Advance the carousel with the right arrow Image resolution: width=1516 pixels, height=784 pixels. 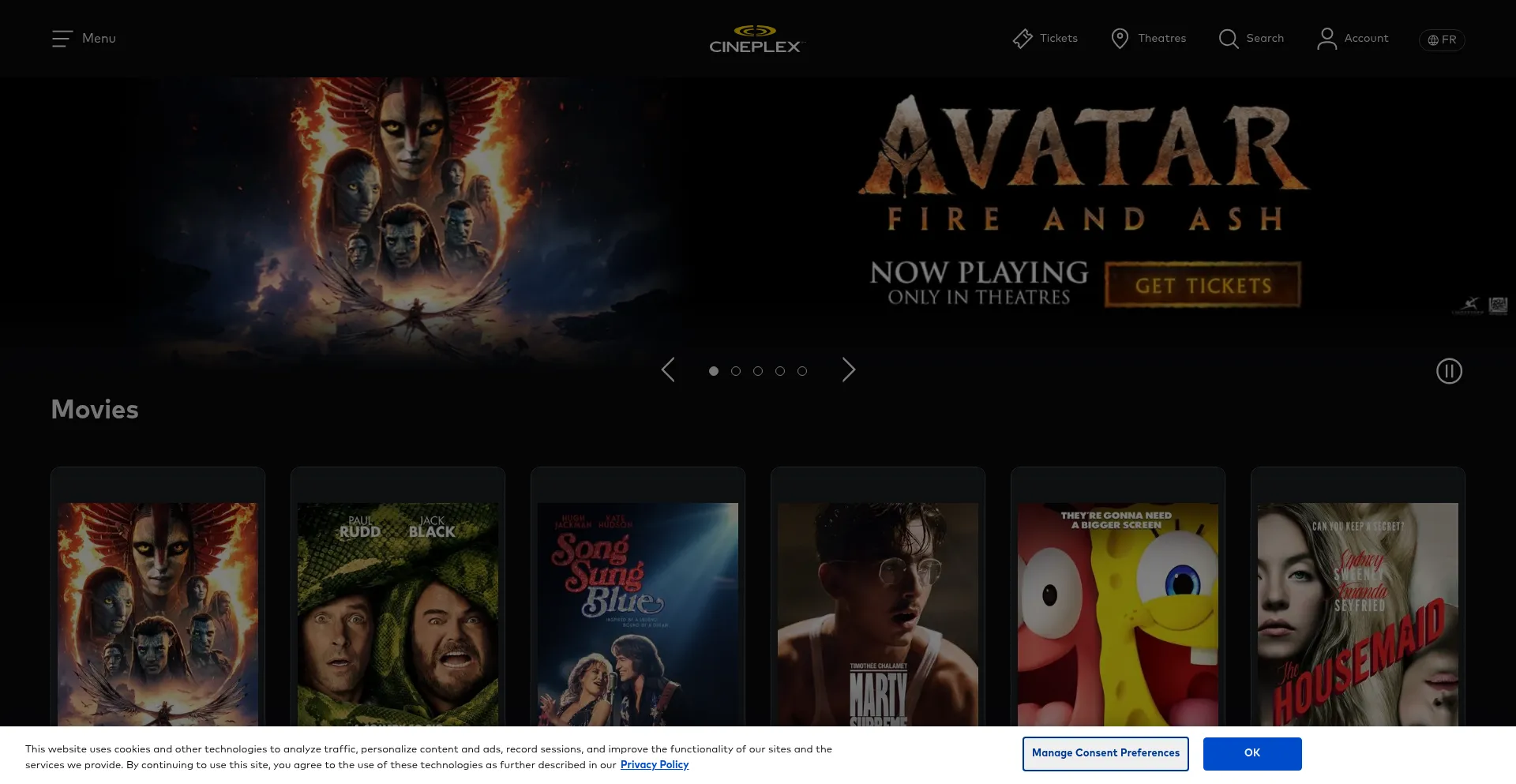pos(849,369)
